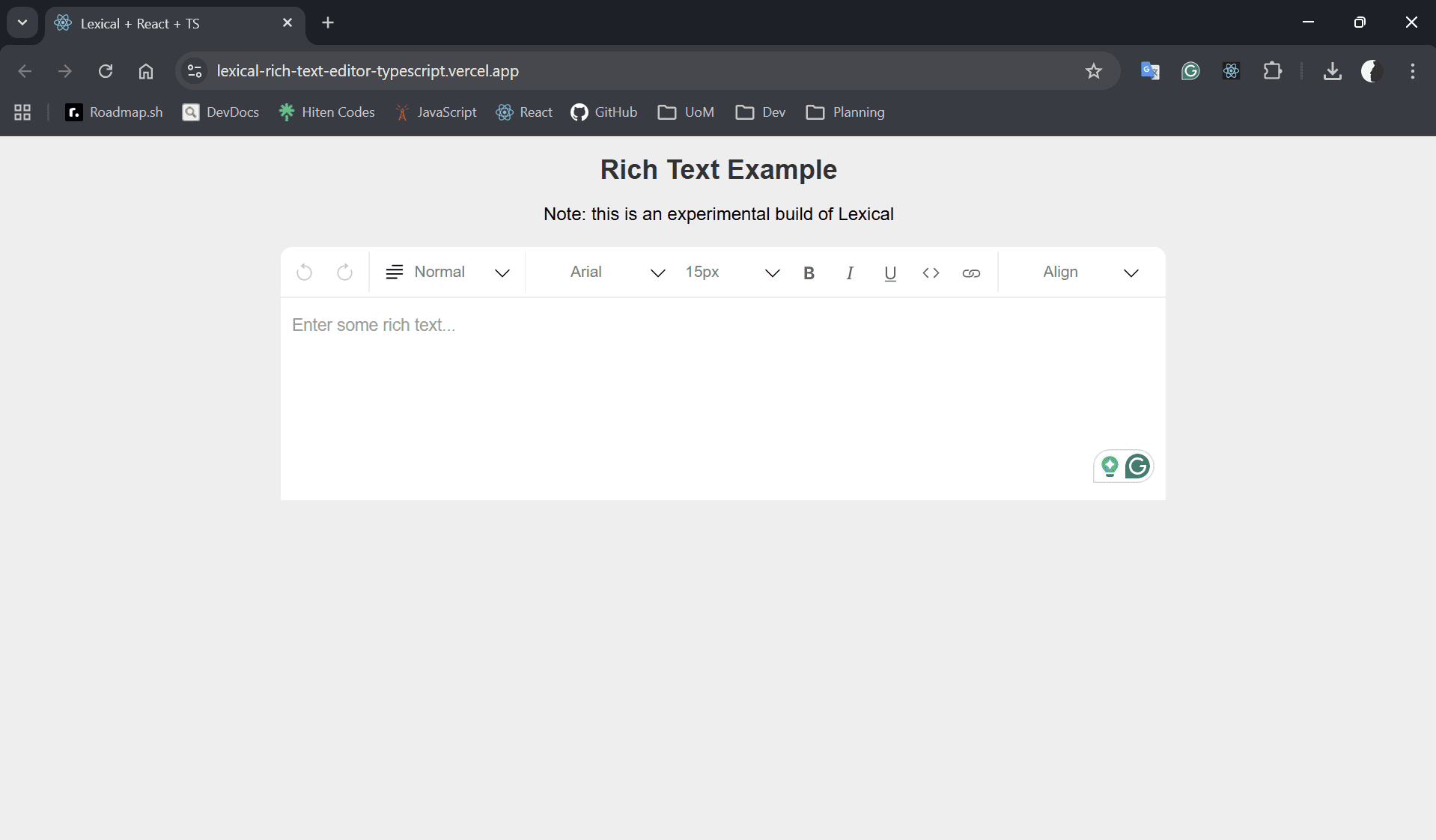This screenshot has width=1436, height=840.
Task: Open the Arial font family dropdown
Action: tap(614, 273)
